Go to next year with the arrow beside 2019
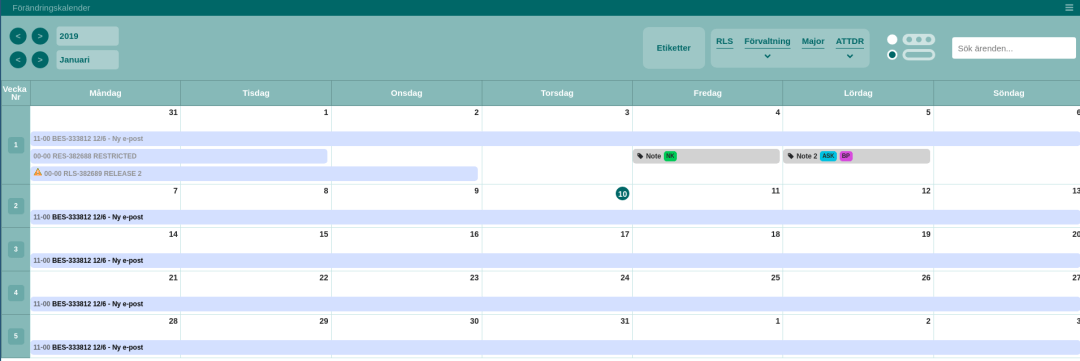Image resolution: width=1080 pixels, height=361 pixels. [x=40, y=36]
